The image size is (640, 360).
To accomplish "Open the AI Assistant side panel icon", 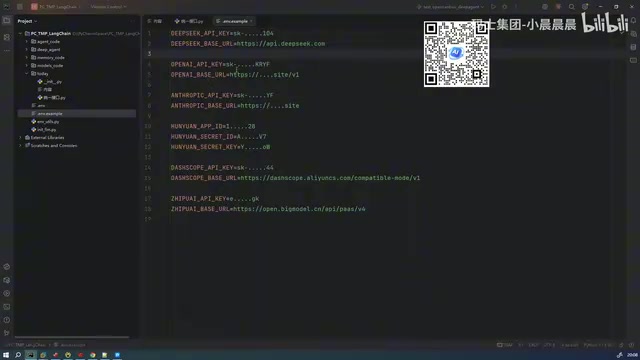I will click(x=633, y=34).
